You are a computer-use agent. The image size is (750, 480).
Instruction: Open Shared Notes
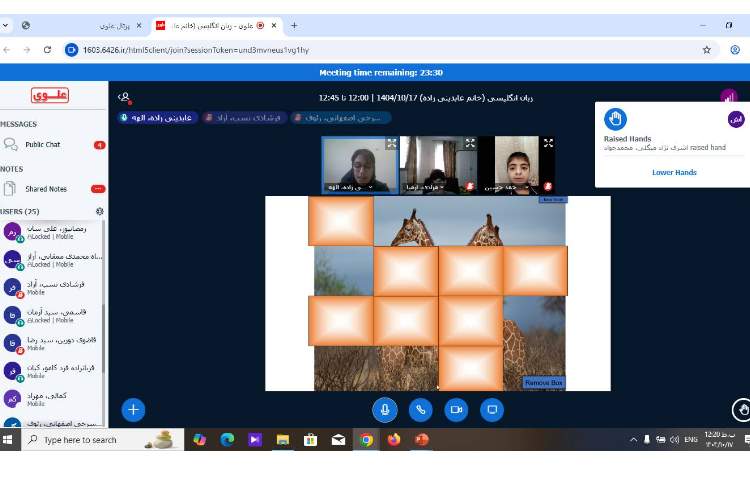pyautogui.click(x=45, y=188)
